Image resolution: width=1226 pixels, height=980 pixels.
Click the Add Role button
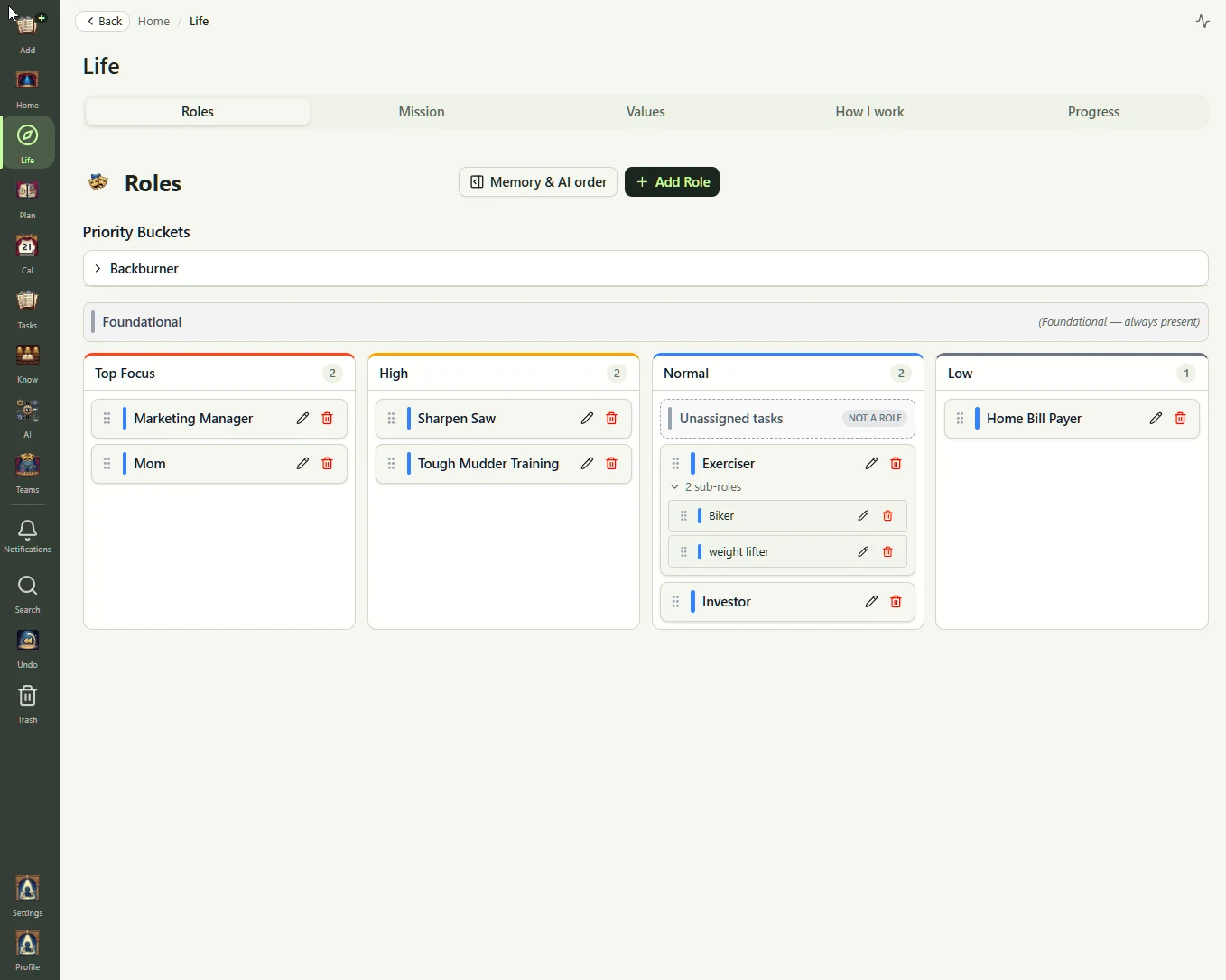pos(672,181)
